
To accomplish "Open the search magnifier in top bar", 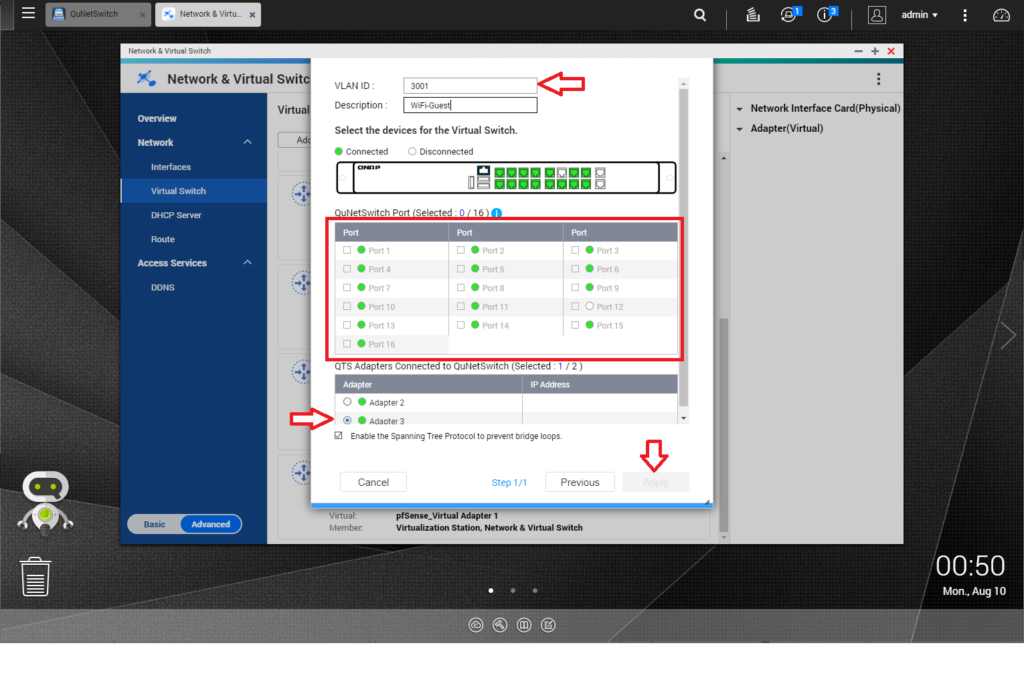I will (699, 14).
